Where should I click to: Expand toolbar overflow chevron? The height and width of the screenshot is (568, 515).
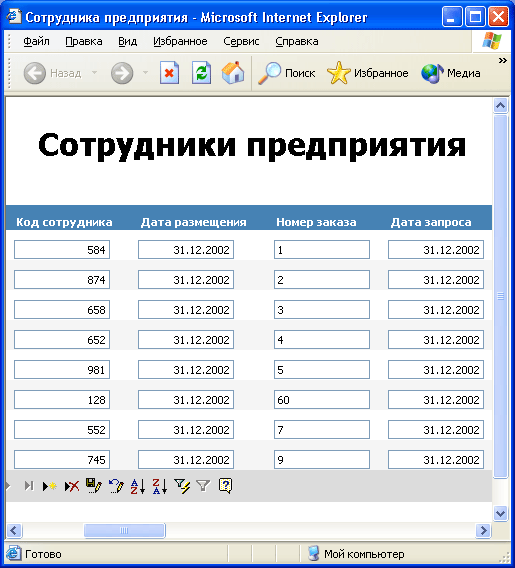(x=502, y=60)
